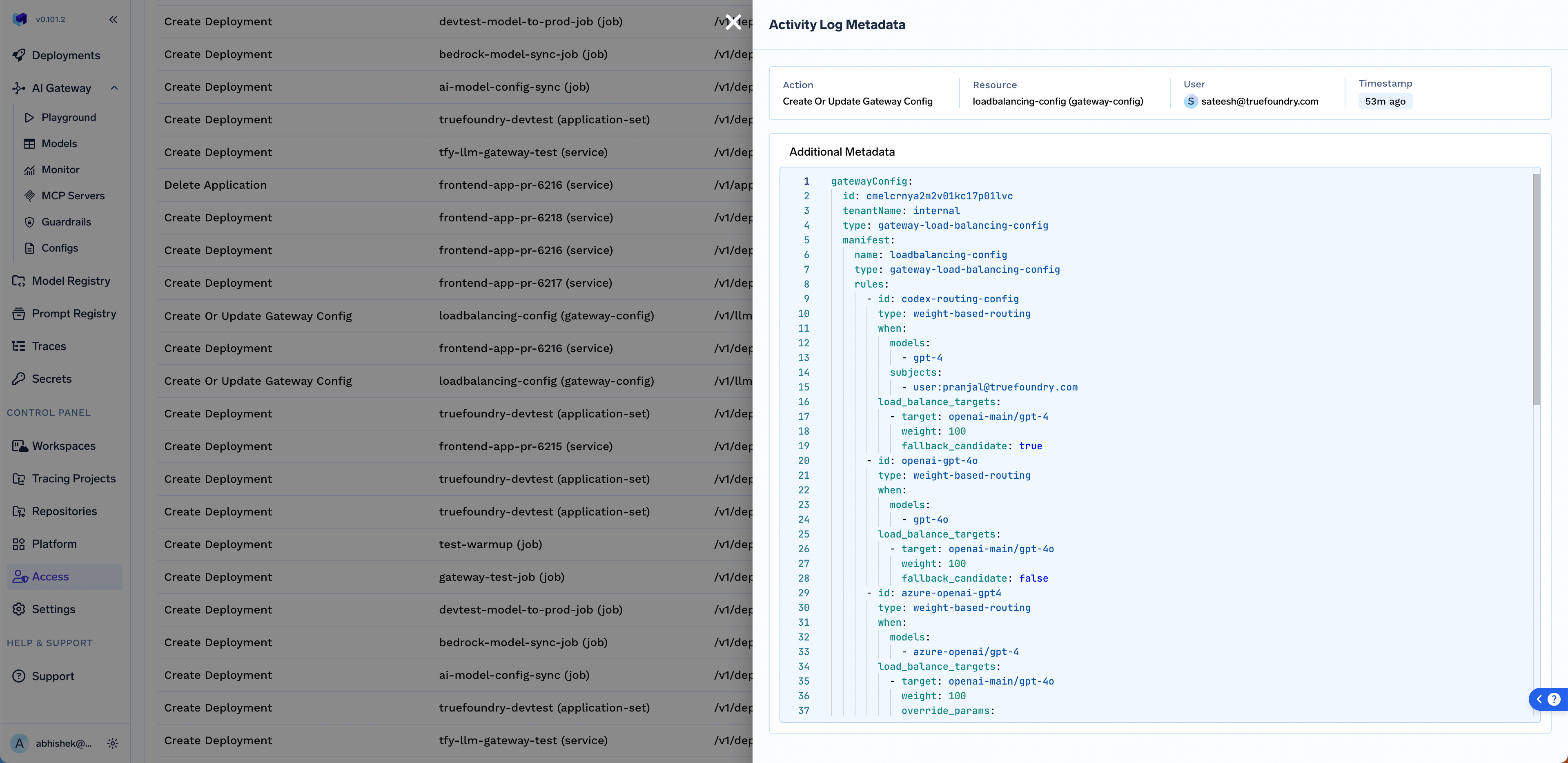This screenshot has height=763, width=1568.
Task: Click the AI Gateway icon
Action: [x=19, y=88]
